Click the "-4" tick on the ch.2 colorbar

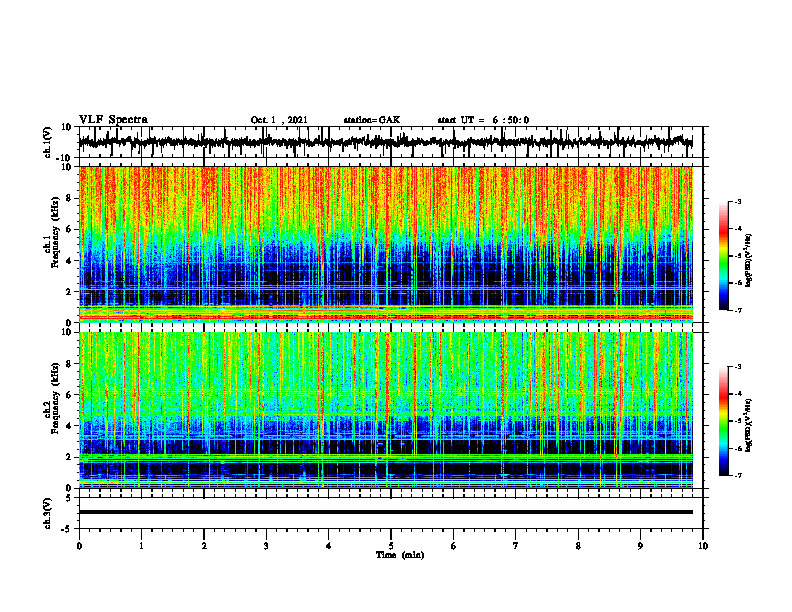pos(737,394)
